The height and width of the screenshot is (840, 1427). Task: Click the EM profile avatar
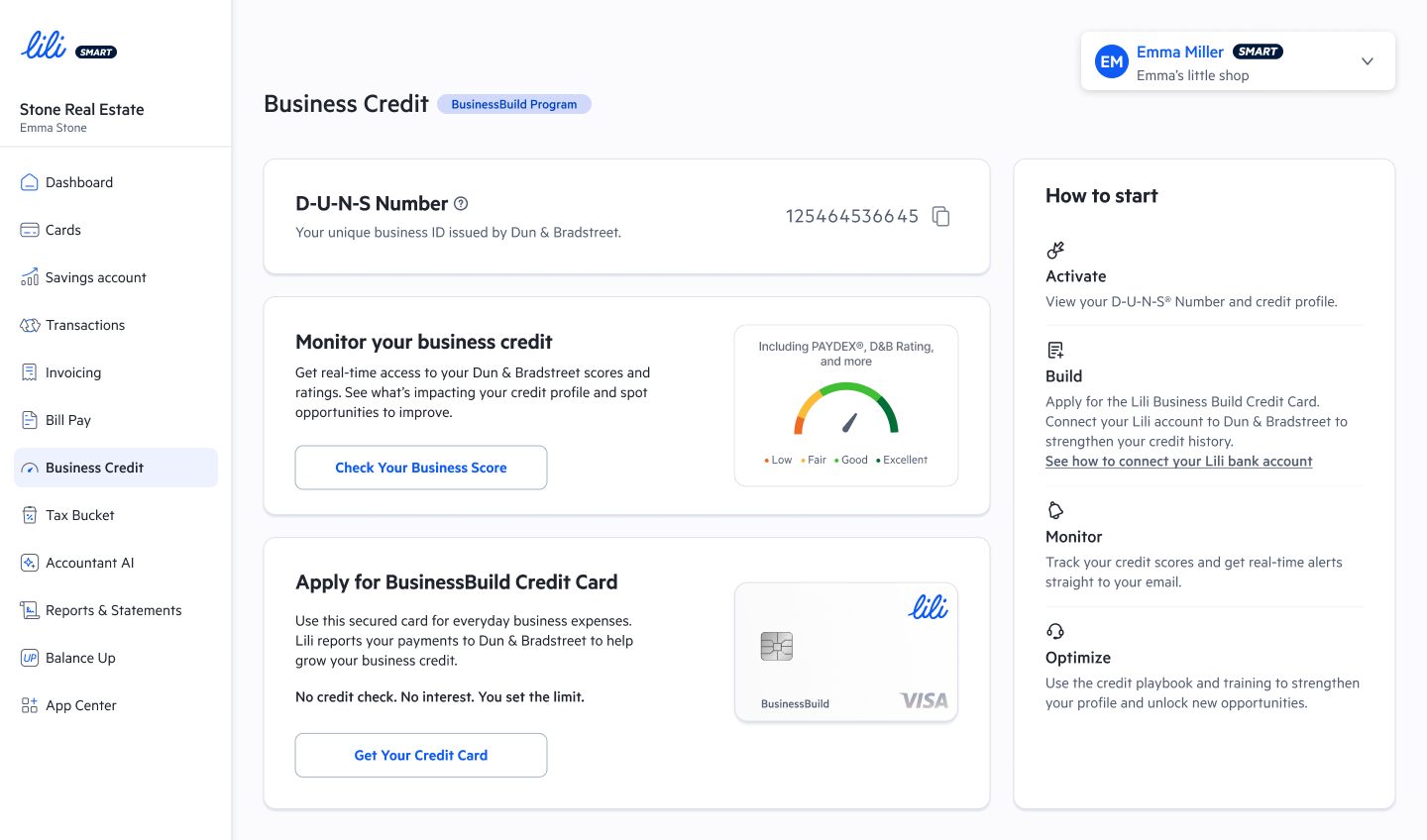click(x=1112, y=61)
